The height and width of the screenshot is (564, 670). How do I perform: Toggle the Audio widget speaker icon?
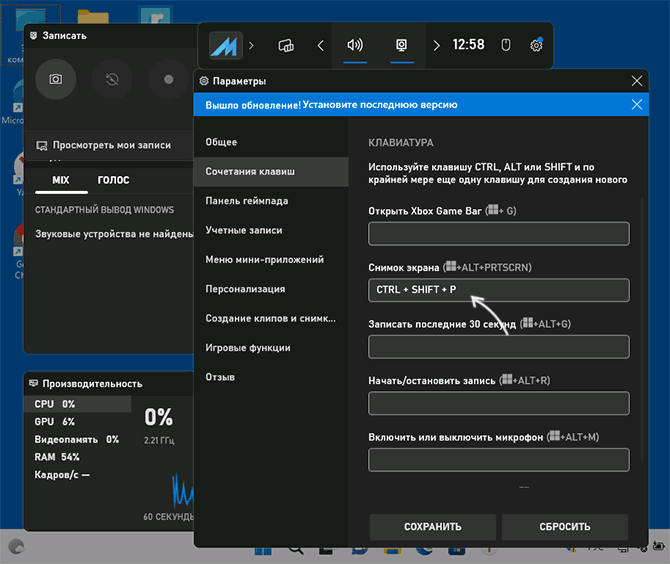pos(355,45)
